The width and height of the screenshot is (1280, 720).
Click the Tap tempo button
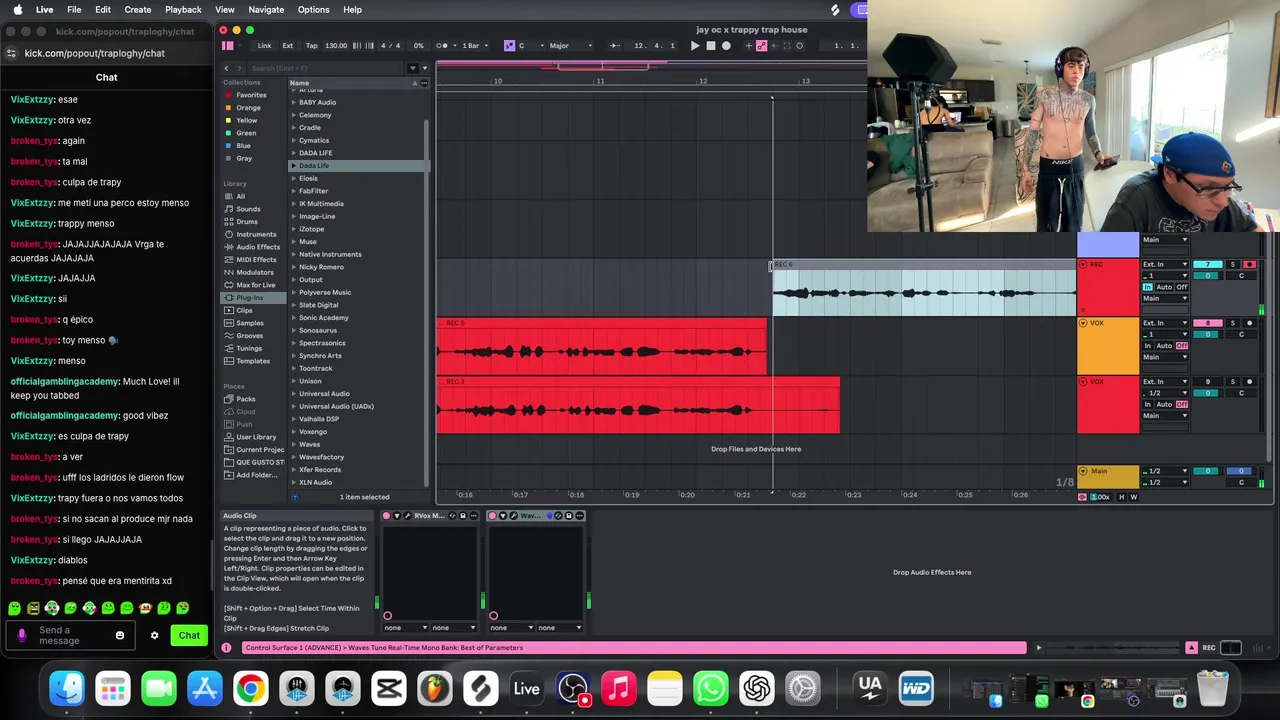tap(311, 46)
